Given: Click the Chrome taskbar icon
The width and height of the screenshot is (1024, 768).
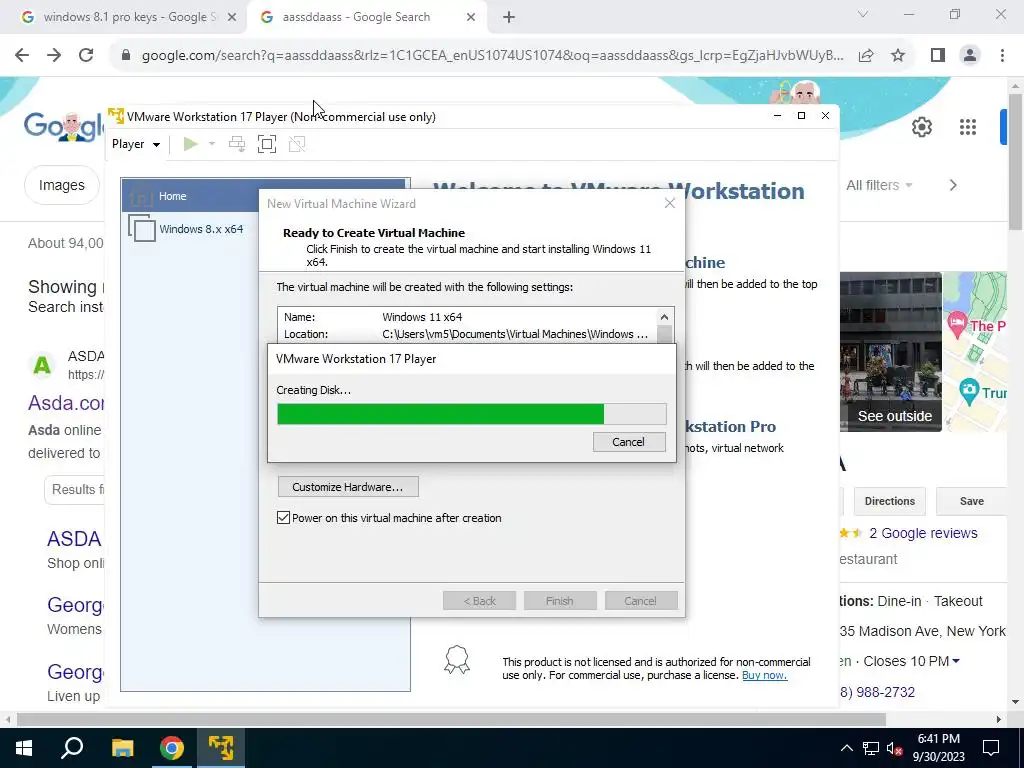Looking at the screenshot, I should (x=172, y=748).
